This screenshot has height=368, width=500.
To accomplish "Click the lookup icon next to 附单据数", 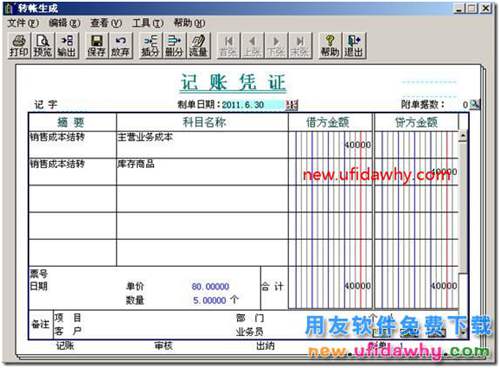I will 475,105.
